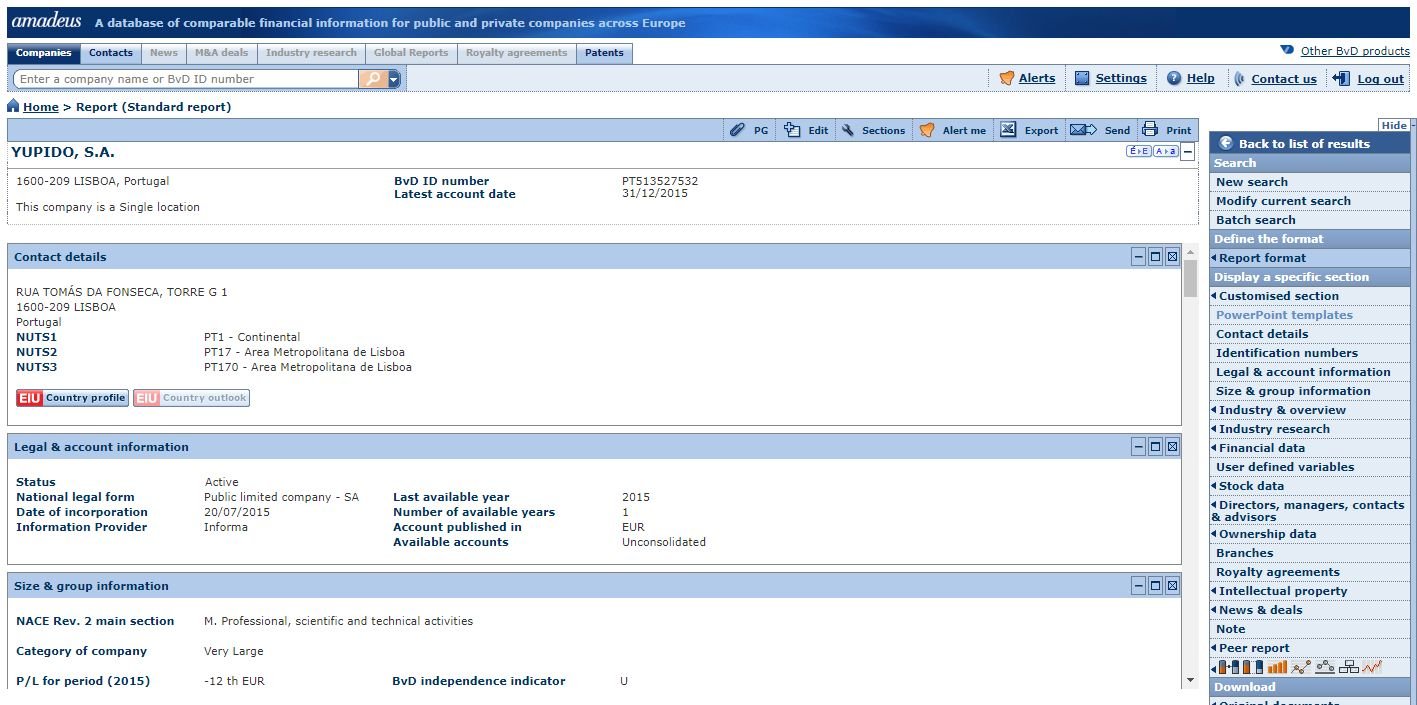This screenshot has width=1417, height=705.
Task: Open Batch search in sidebar
Action: click(1255, 220)
